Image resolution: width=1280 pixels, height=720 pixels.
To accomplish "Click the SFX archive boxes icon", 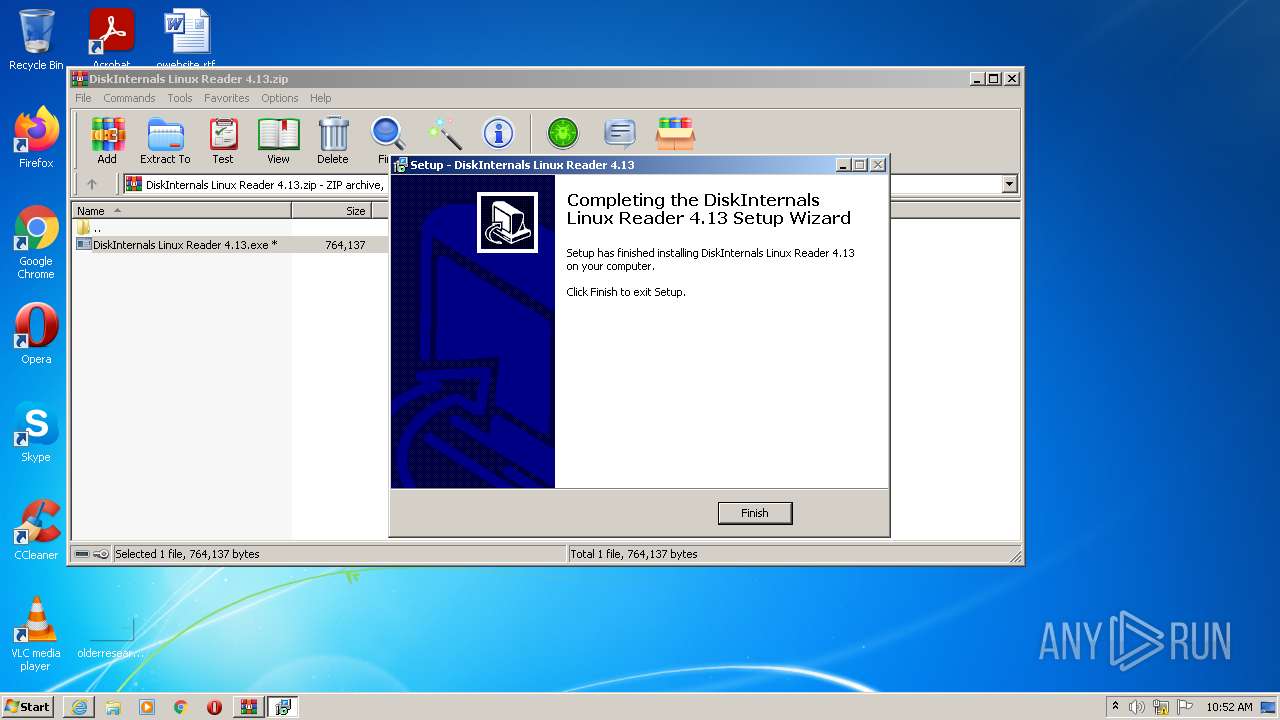I will pos(675,133).
